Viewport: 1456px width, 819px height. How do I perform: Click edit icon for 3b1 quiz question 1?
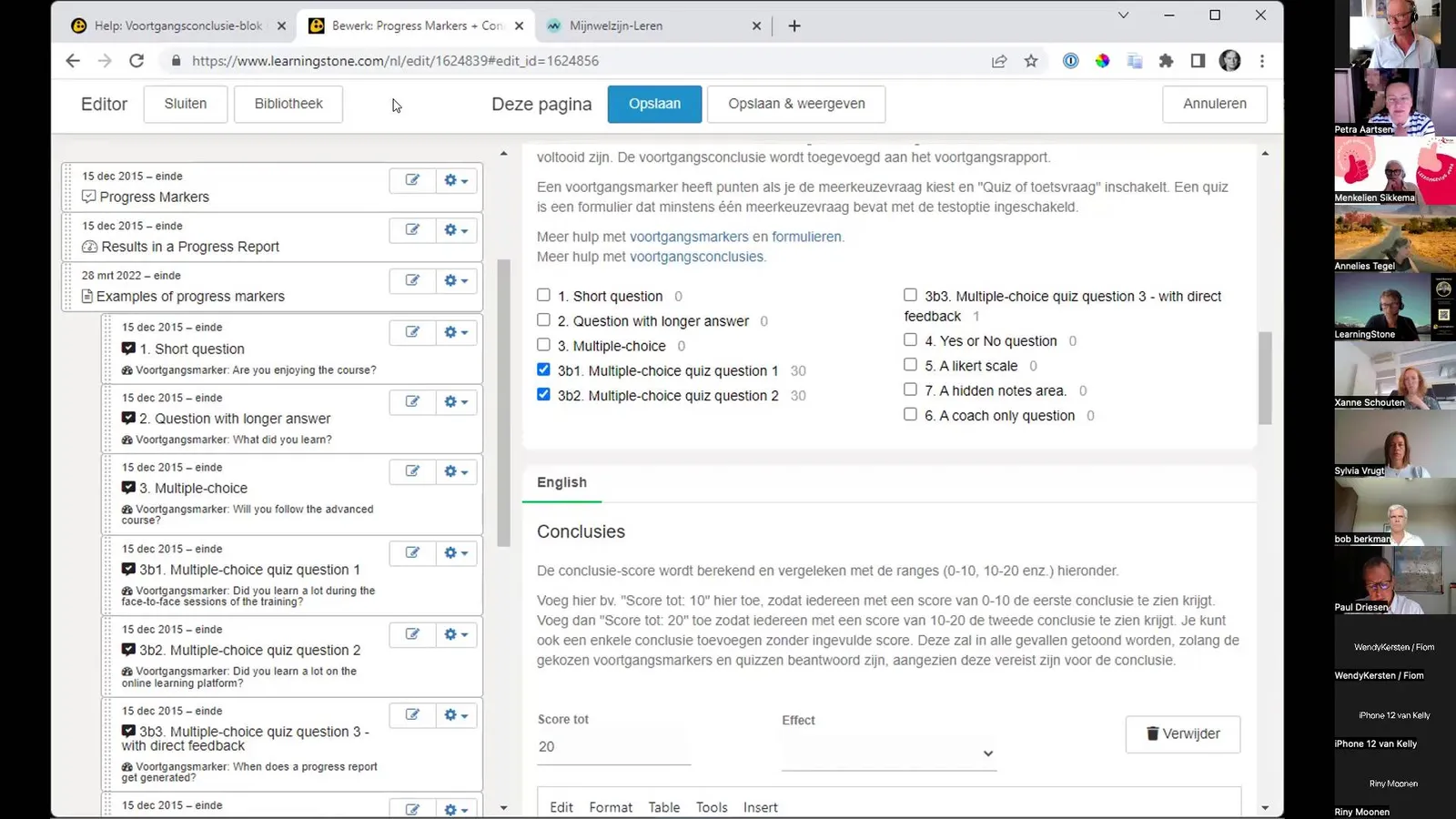[412, 553]
